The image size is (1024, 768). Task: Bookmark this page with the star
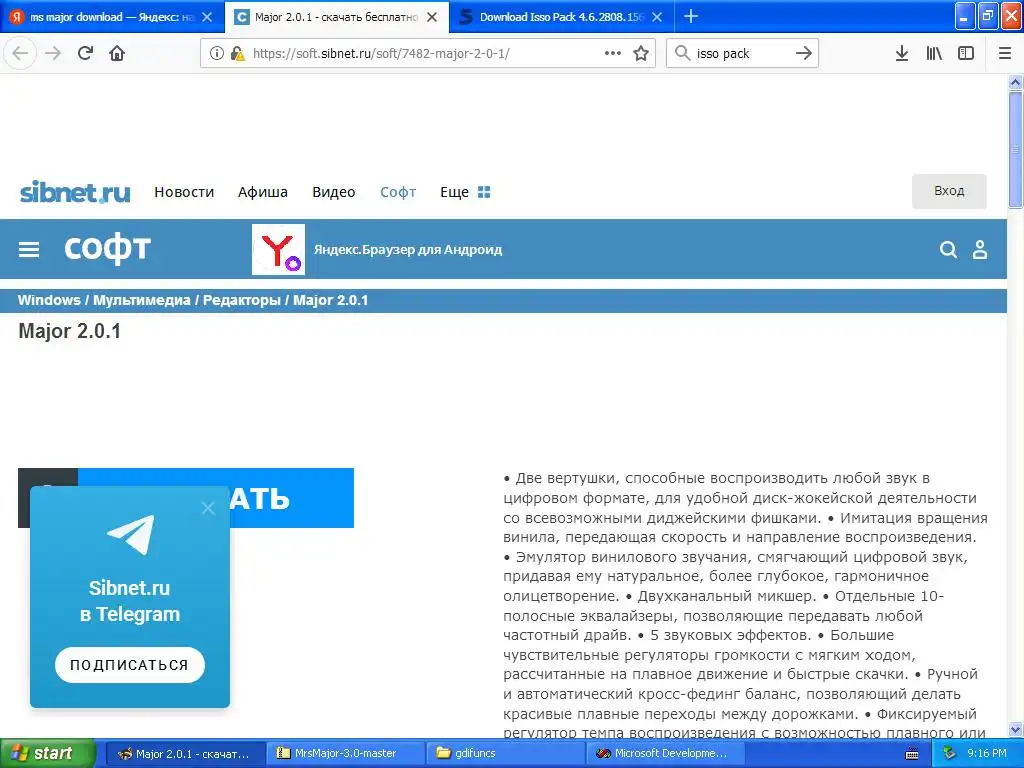point(641,53)
